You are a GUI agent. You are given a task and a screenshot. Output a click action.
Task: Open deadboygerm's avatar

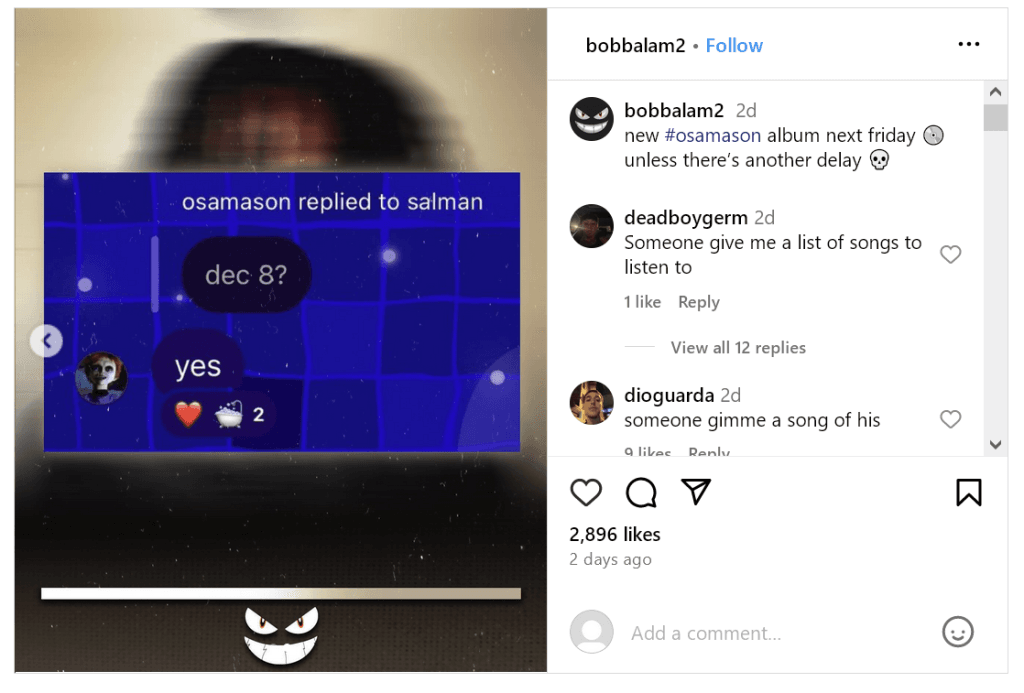click(592, 226)
